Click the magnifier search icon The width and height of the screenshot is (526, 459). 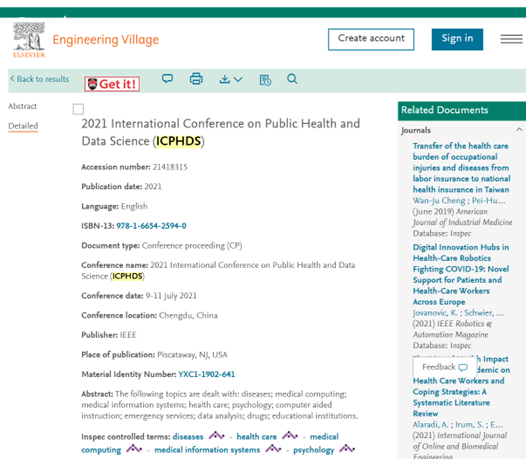[292, 79]
